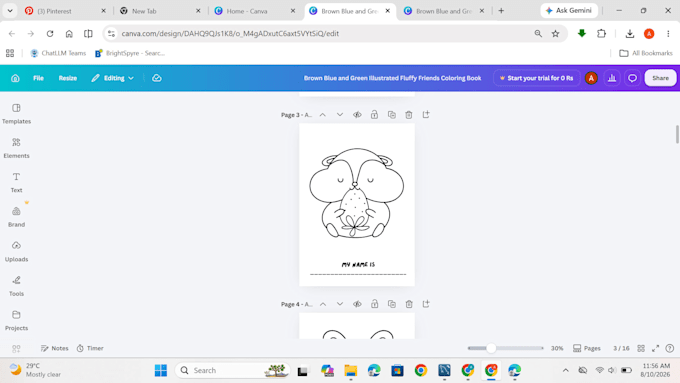Expand the Editing mode dropdown
This screenshot has width=680, height=383.
pyautogui.click(x=113, y=78)
